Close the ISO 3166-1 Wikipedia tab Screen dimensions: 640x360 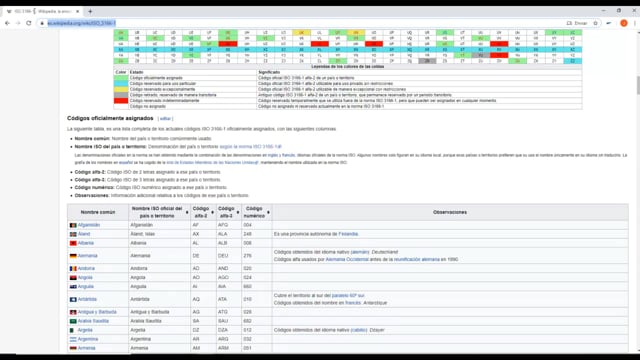click(78, 11)
